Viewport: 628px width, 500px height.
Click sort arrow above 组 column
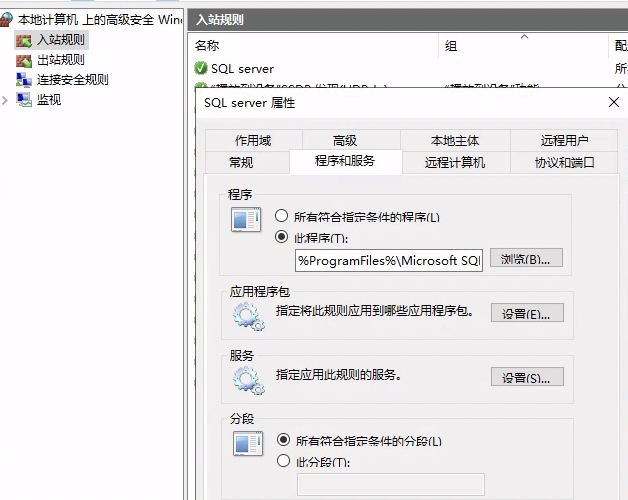point(524,37)
